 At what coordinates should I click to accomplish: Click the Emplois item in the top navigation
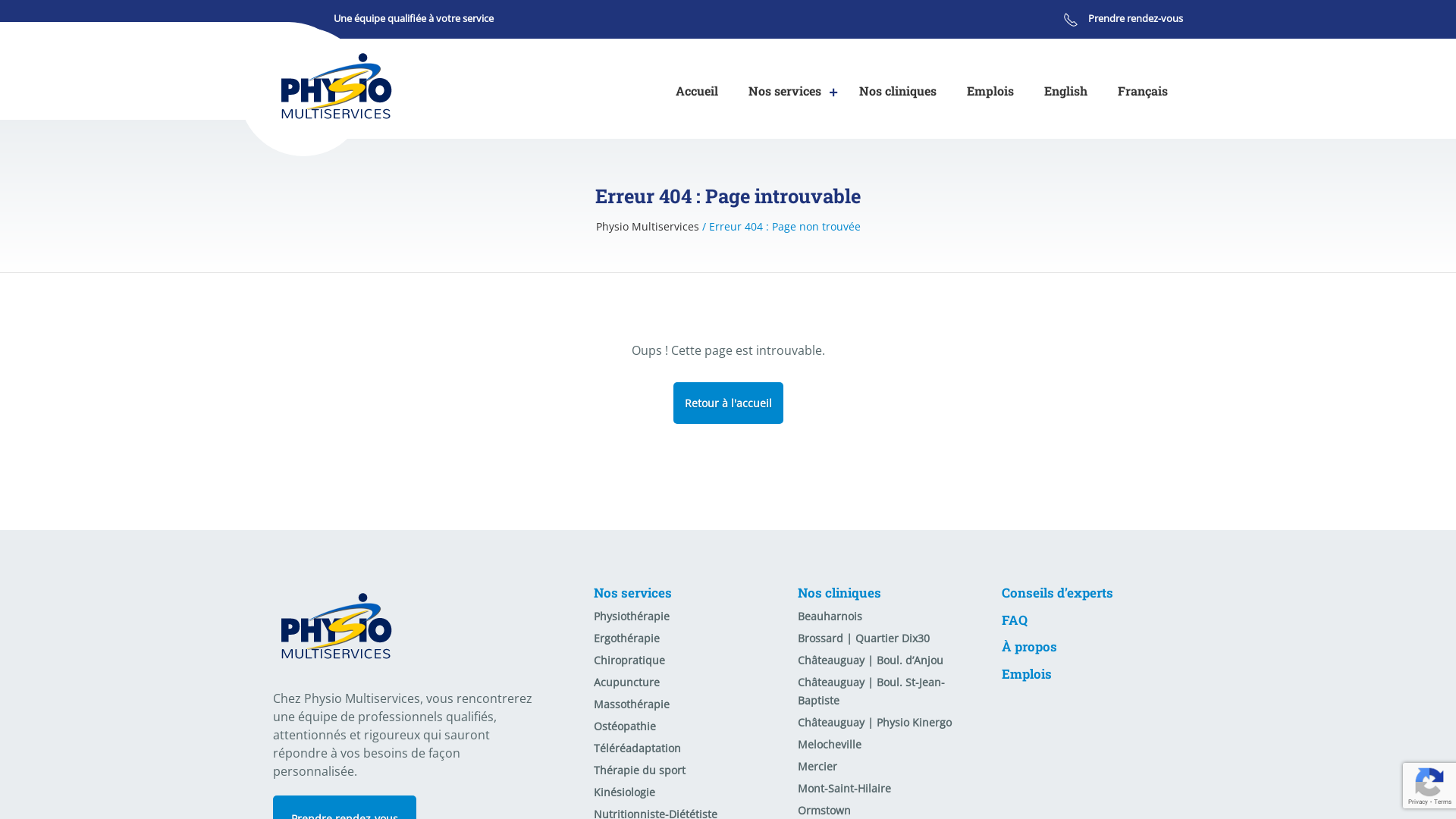pyautogui.click(x=990, y=91)
